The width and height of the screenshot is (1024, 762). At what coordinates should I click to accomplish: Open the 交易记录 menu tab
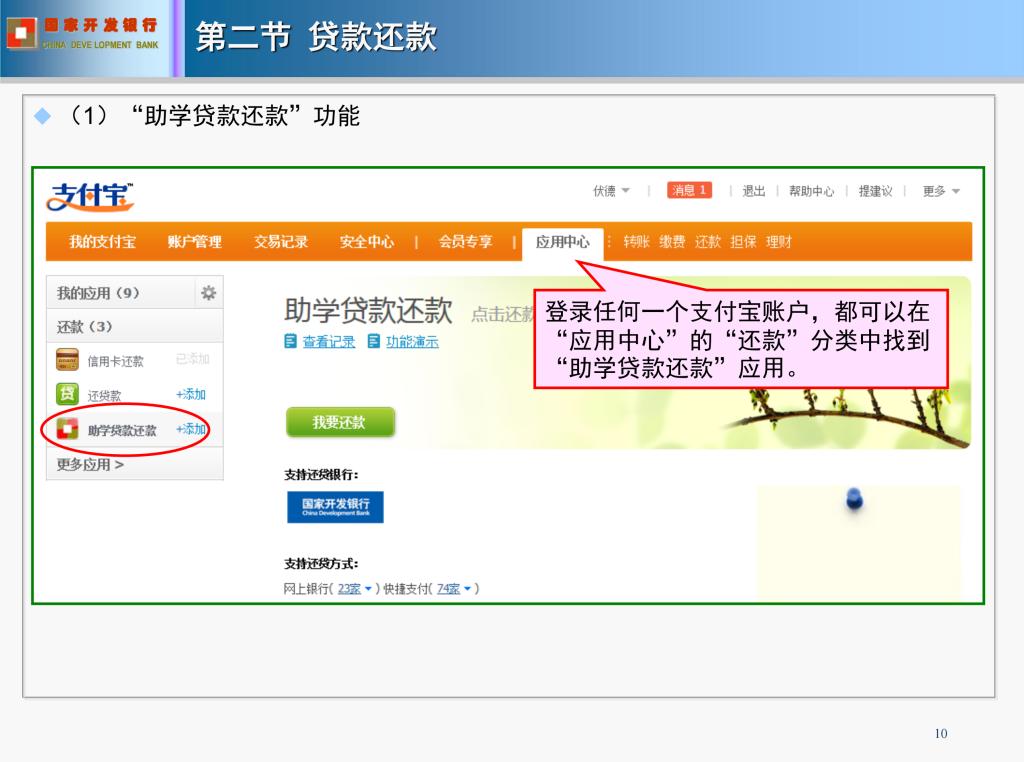(x=281, y=242)
